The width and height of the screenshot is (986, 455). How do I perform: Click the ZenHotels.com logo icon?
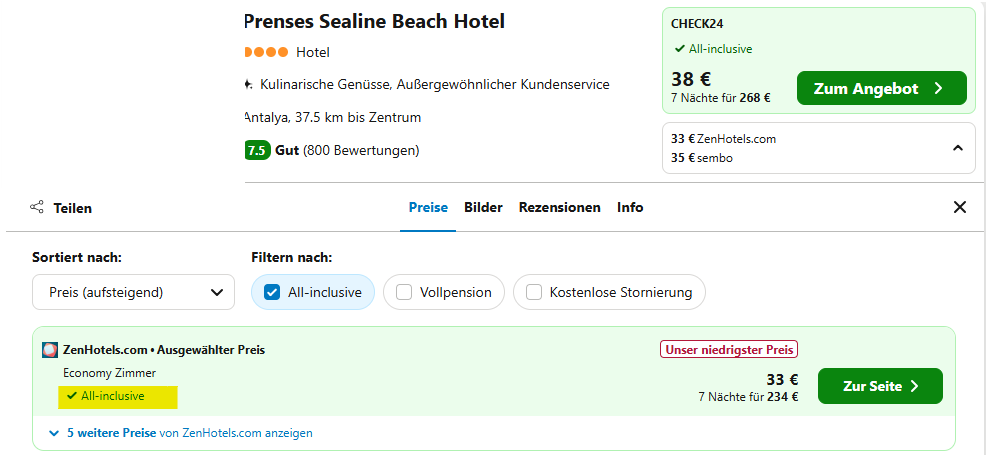(50, 350)
